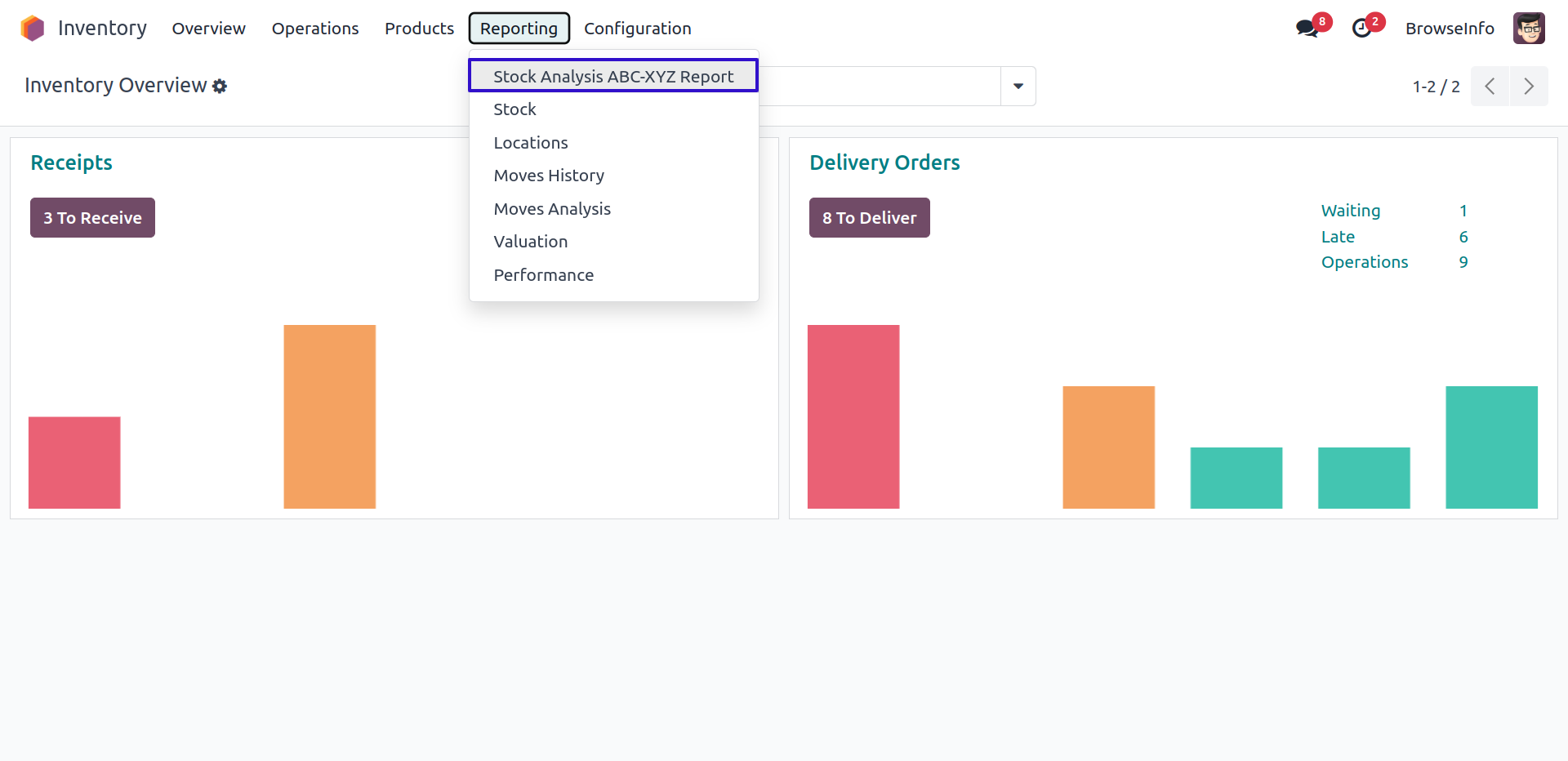Click the BrowseInfo user avatar

point(1529,29)
